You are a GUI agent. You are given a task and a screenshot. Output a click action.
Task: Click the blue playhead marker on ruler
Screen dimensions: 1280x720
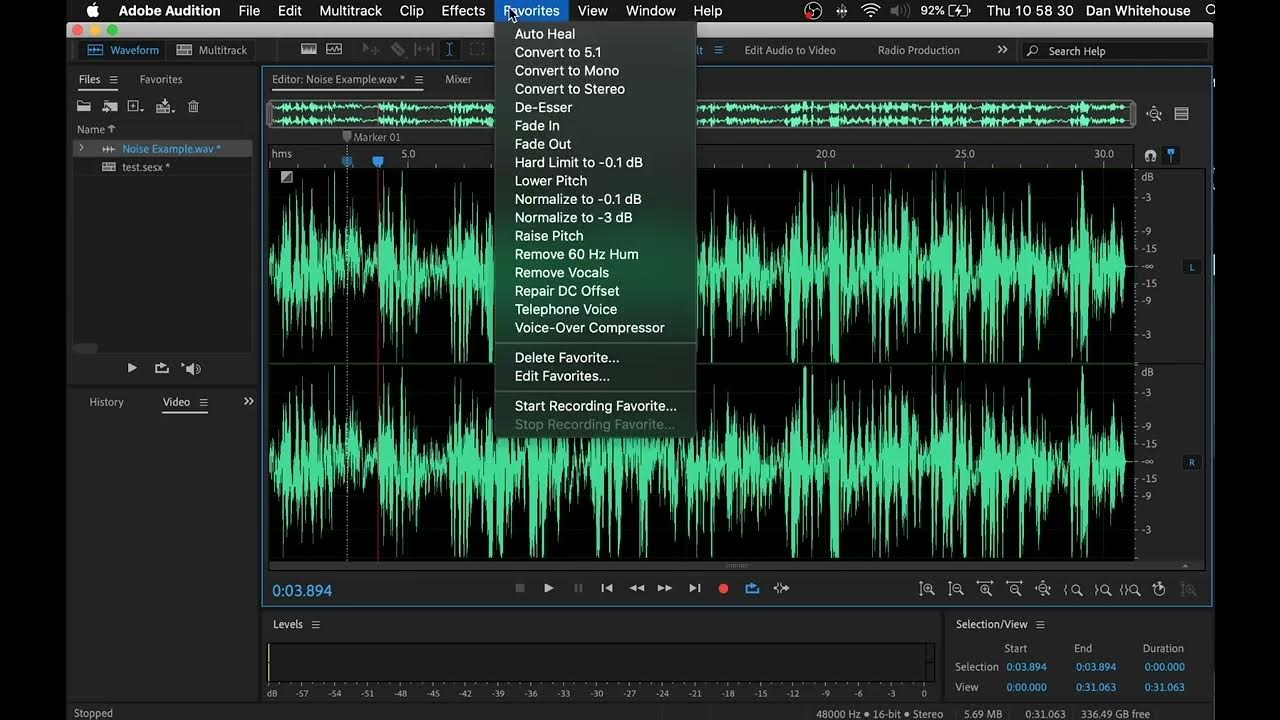tap(378, 161)
